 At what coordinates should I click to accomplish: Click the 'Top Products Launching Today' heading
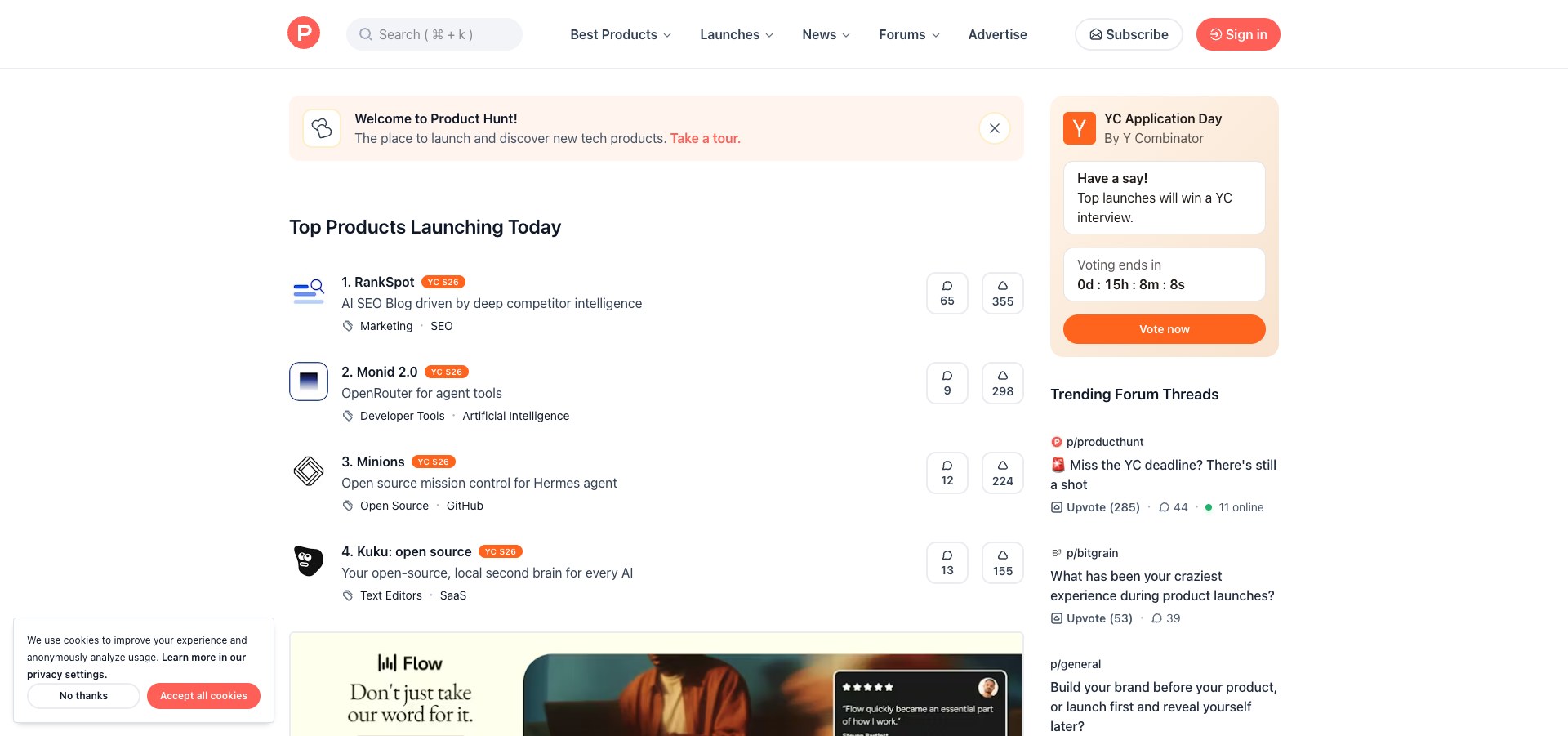click(x=425, y=227)
